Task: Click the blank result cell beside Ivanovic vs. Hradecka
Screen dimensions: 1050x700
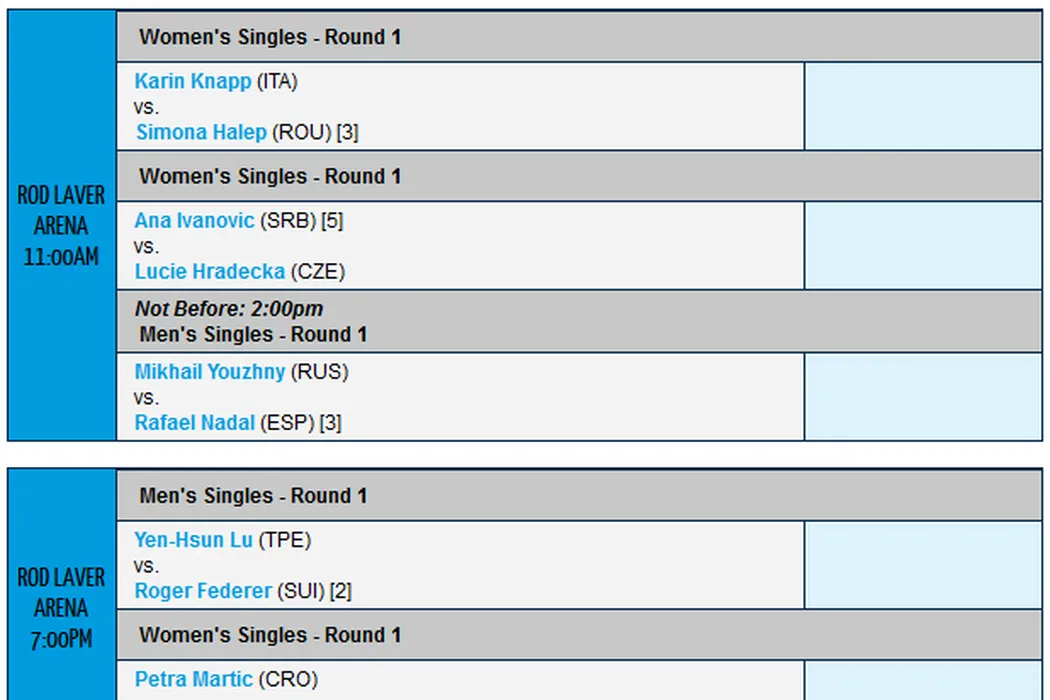Action: click(923, 246)
